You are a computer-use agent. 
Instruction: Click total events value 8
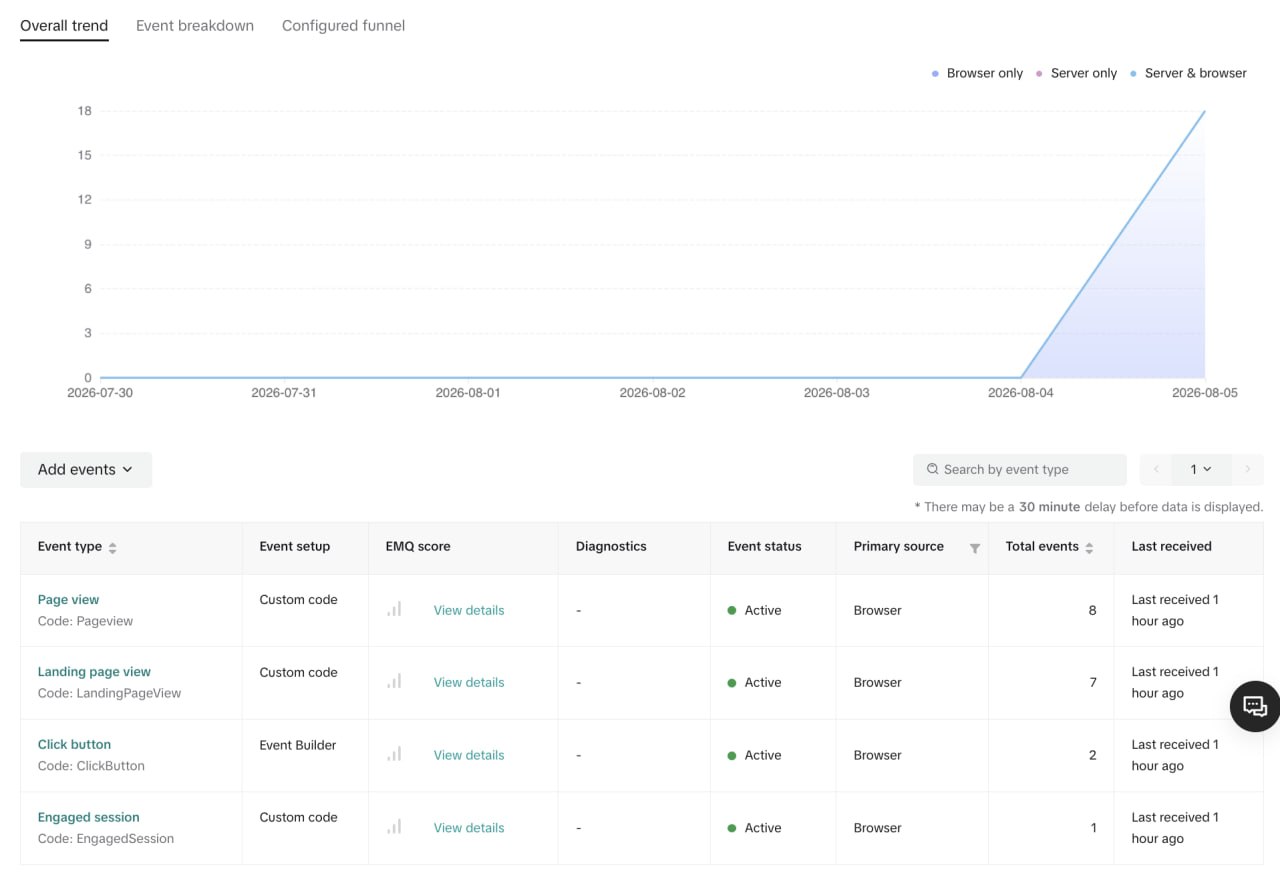(1092, 610)
